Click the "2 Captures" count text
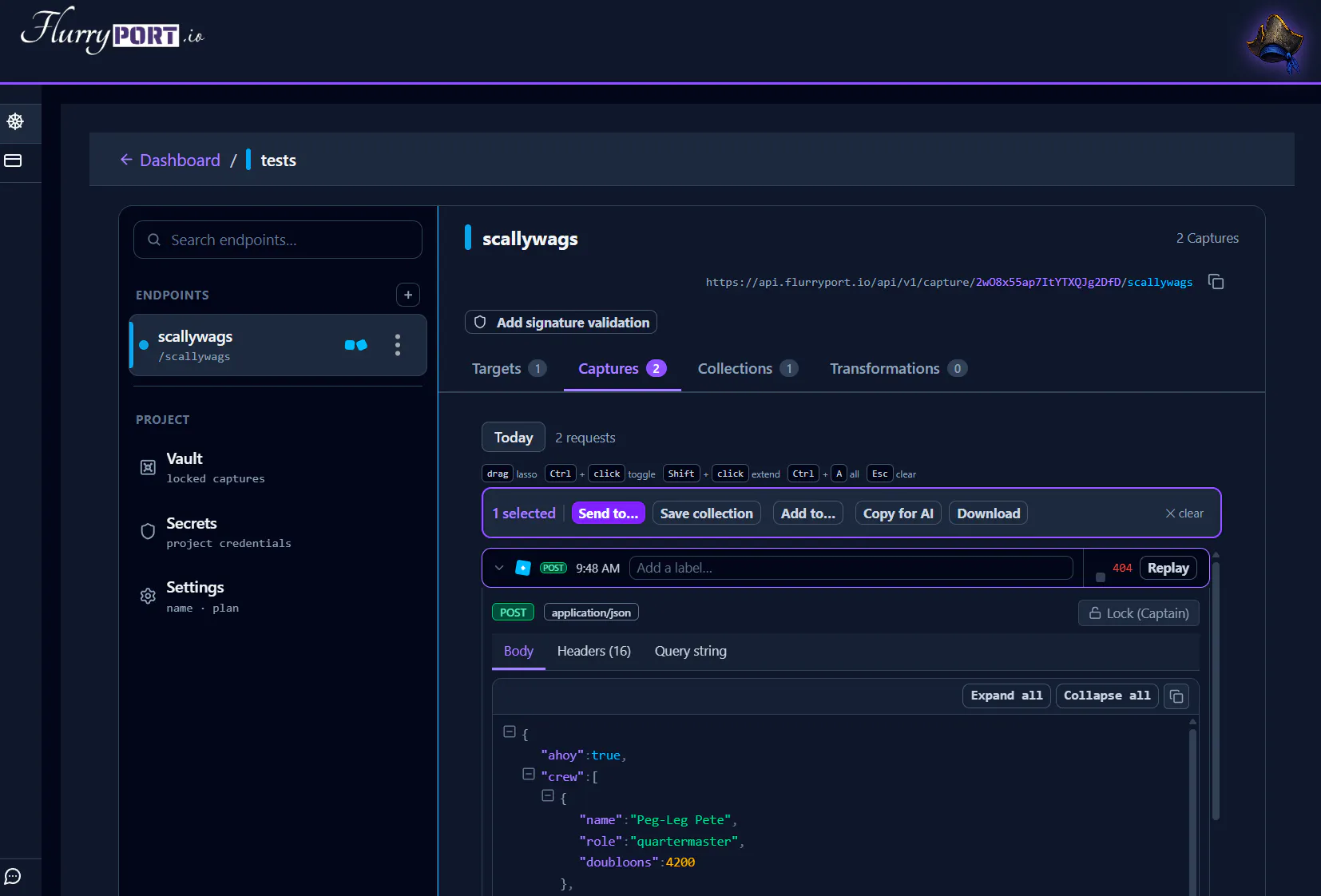Image resolution: width=1321 pixels, height=896 pixels. tap(1208, 238)
